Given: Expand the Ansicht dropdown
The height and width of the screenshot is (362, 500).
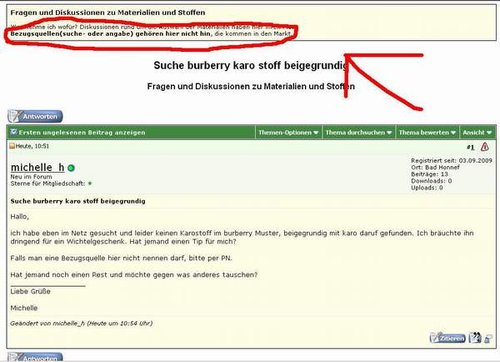Looking at the screenshot, I should [x=477, y=133].
